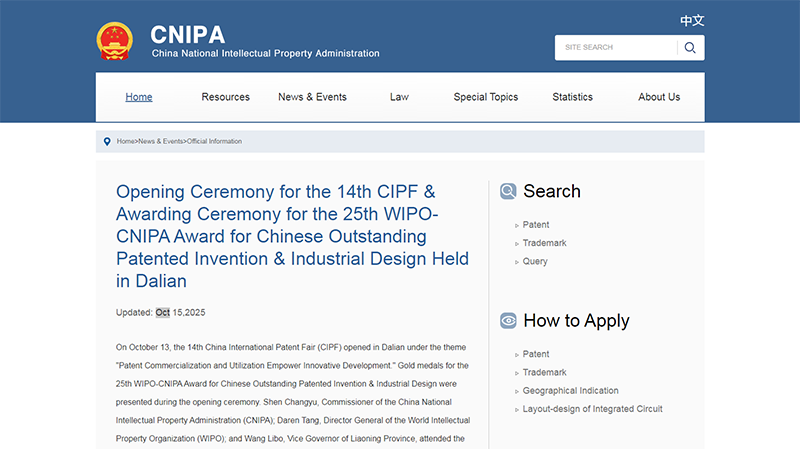This screenshot has height=449, width=800.
Task: Open Layout-design of Integrated Circuit link
Action: 592,409
